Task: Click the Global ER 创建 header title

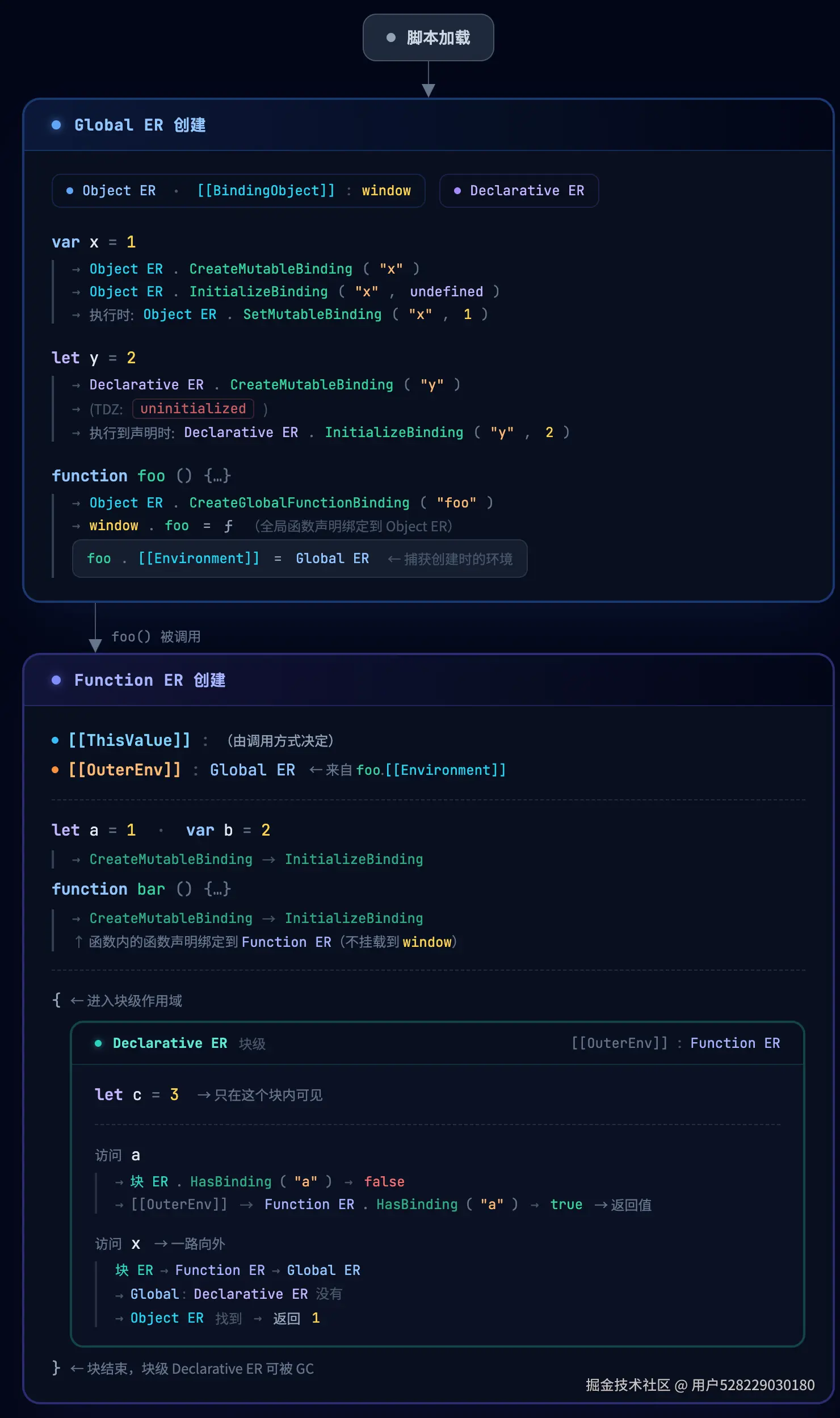Action: tap(140, 125)
